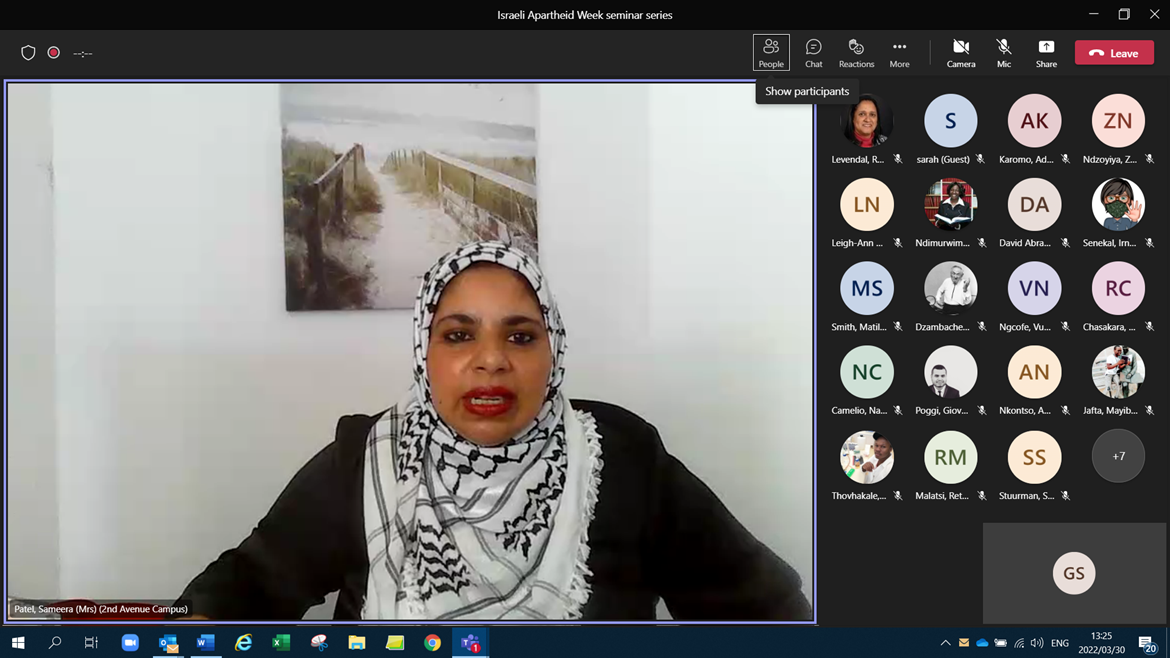Open File Explorer from taskbar

click(357, 642)
